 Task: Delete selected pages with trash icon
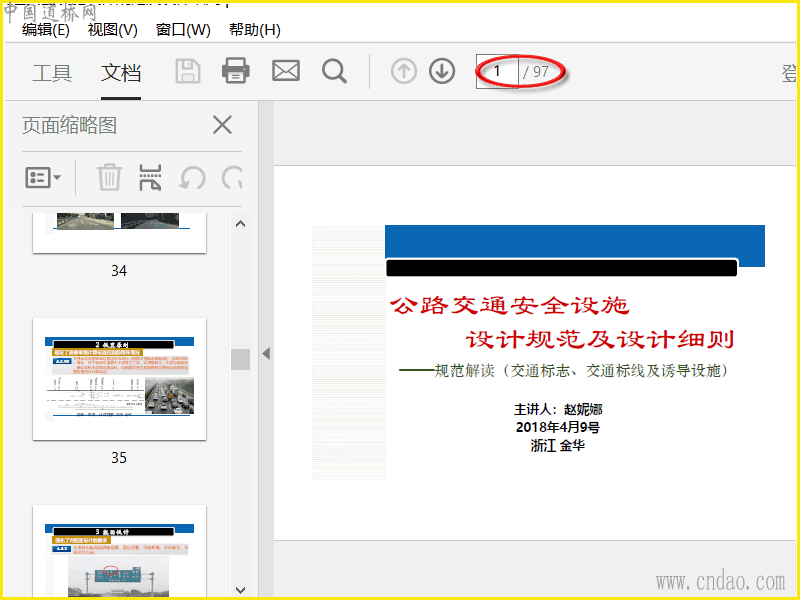[109, 177]
